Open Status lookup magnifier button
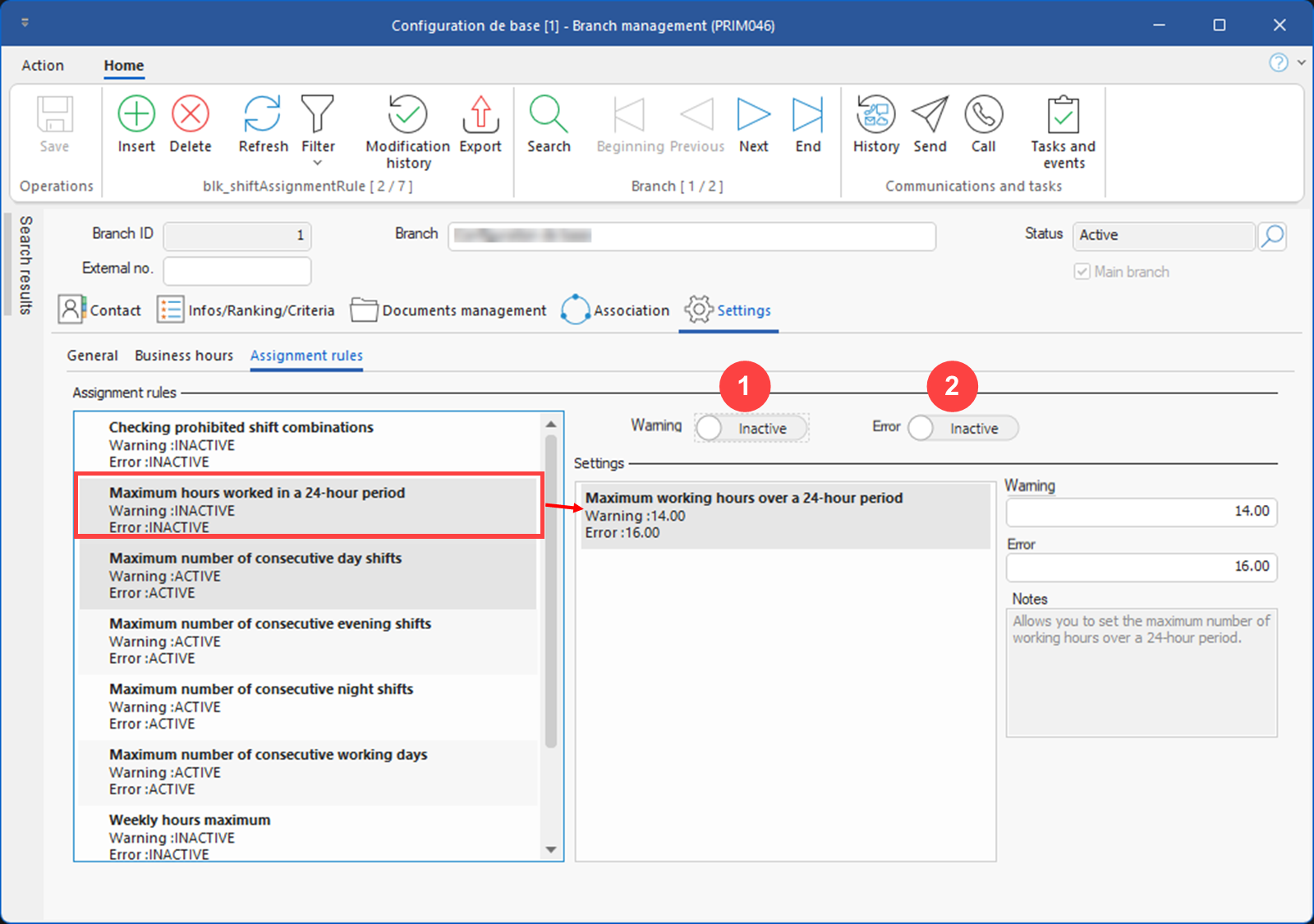The width and height of the screenshot is (1314, 924). [x=1272, y=237]
